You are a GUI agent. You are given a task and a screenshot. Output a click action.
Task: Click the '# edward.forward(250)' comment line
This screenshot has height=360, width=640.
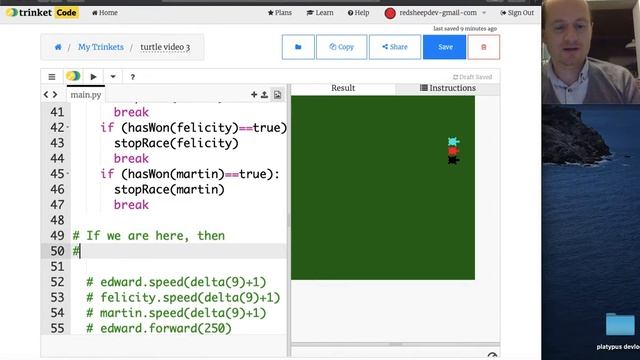[159, 329]
